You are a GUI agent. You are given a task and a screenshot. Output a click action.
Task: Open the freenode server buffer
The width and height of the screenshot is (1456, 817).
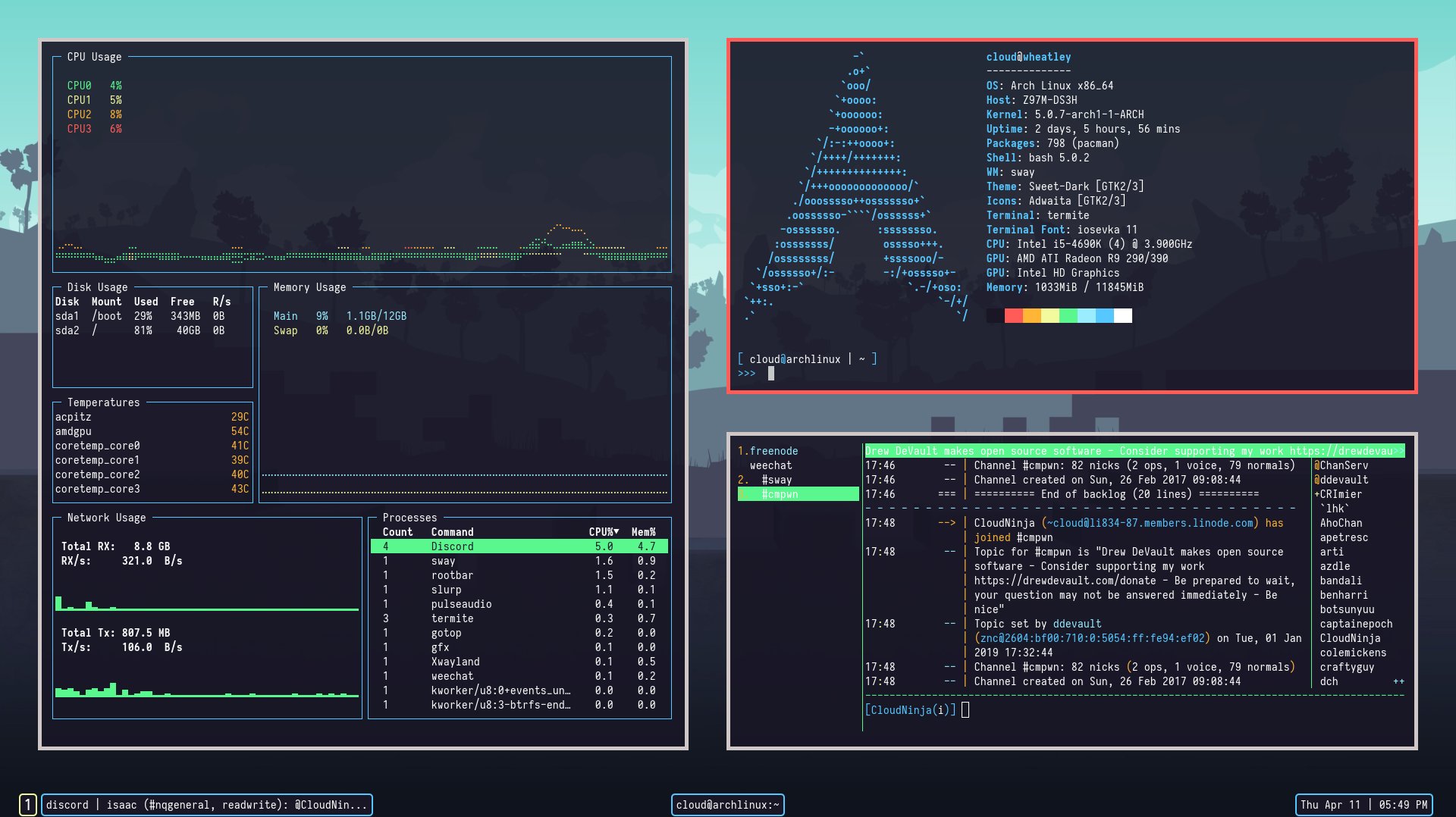(769, 451)
